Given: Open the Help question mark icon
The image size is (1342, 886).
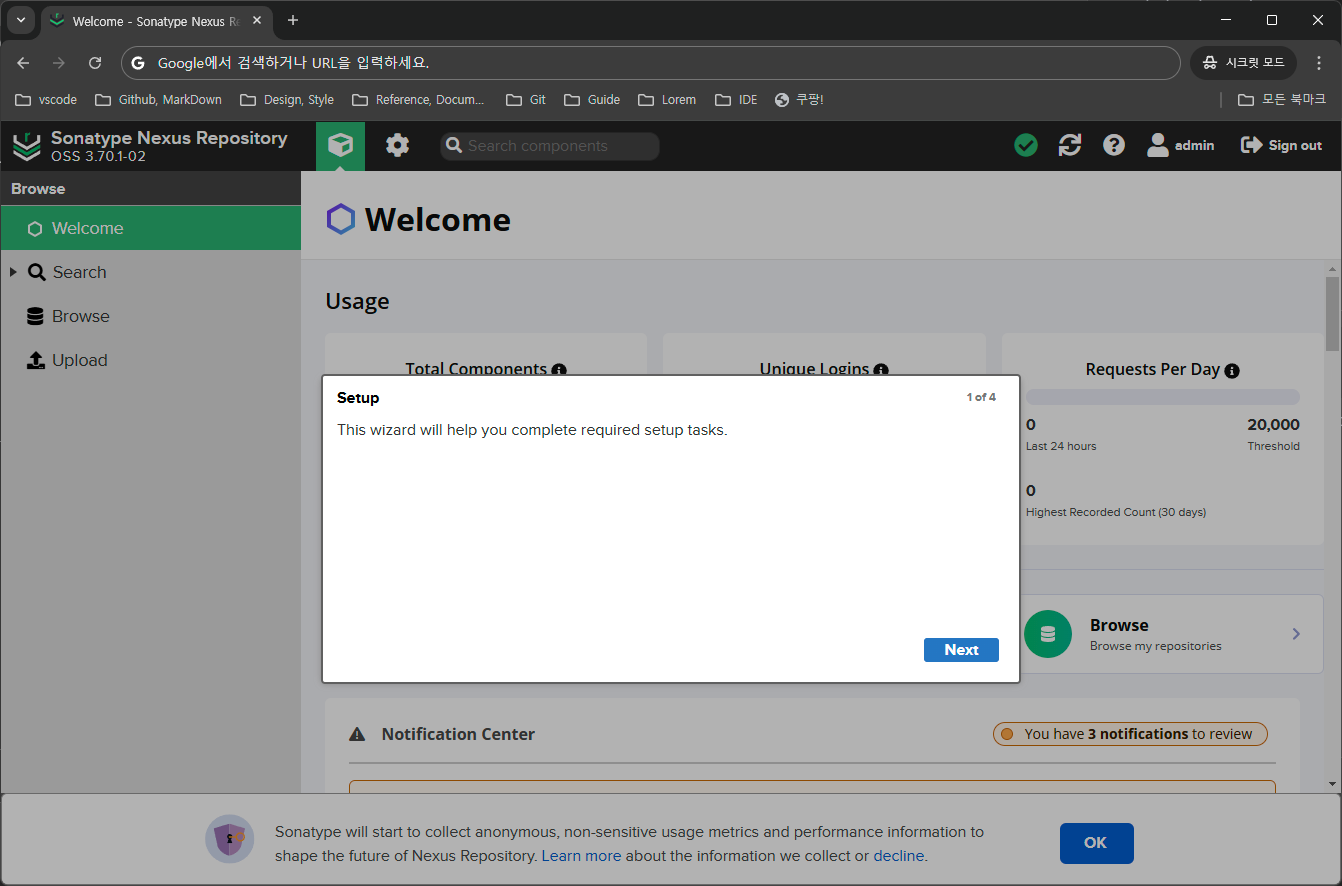Looking at the screenshot, I should click(1114, 146).
